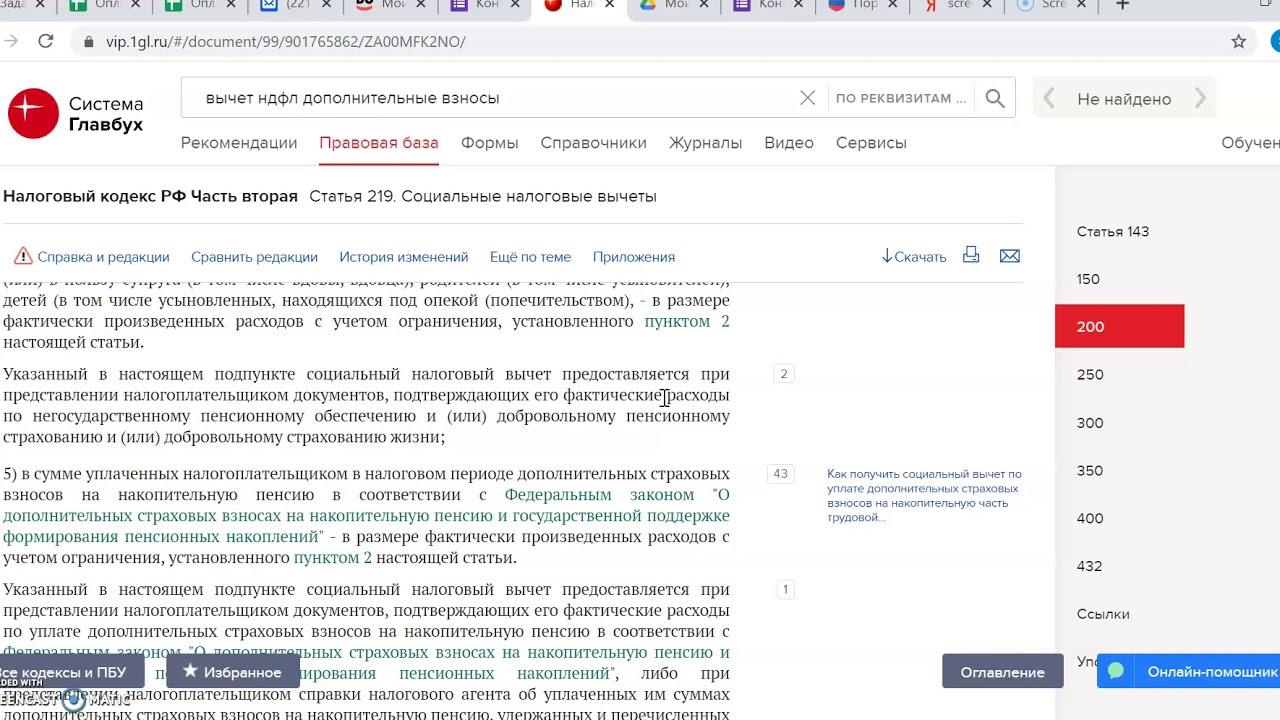The width and height of the screenshot is (1280, 720).
Task: Jump to Статья 143 in navigator
Action: tap(1112, 231)
